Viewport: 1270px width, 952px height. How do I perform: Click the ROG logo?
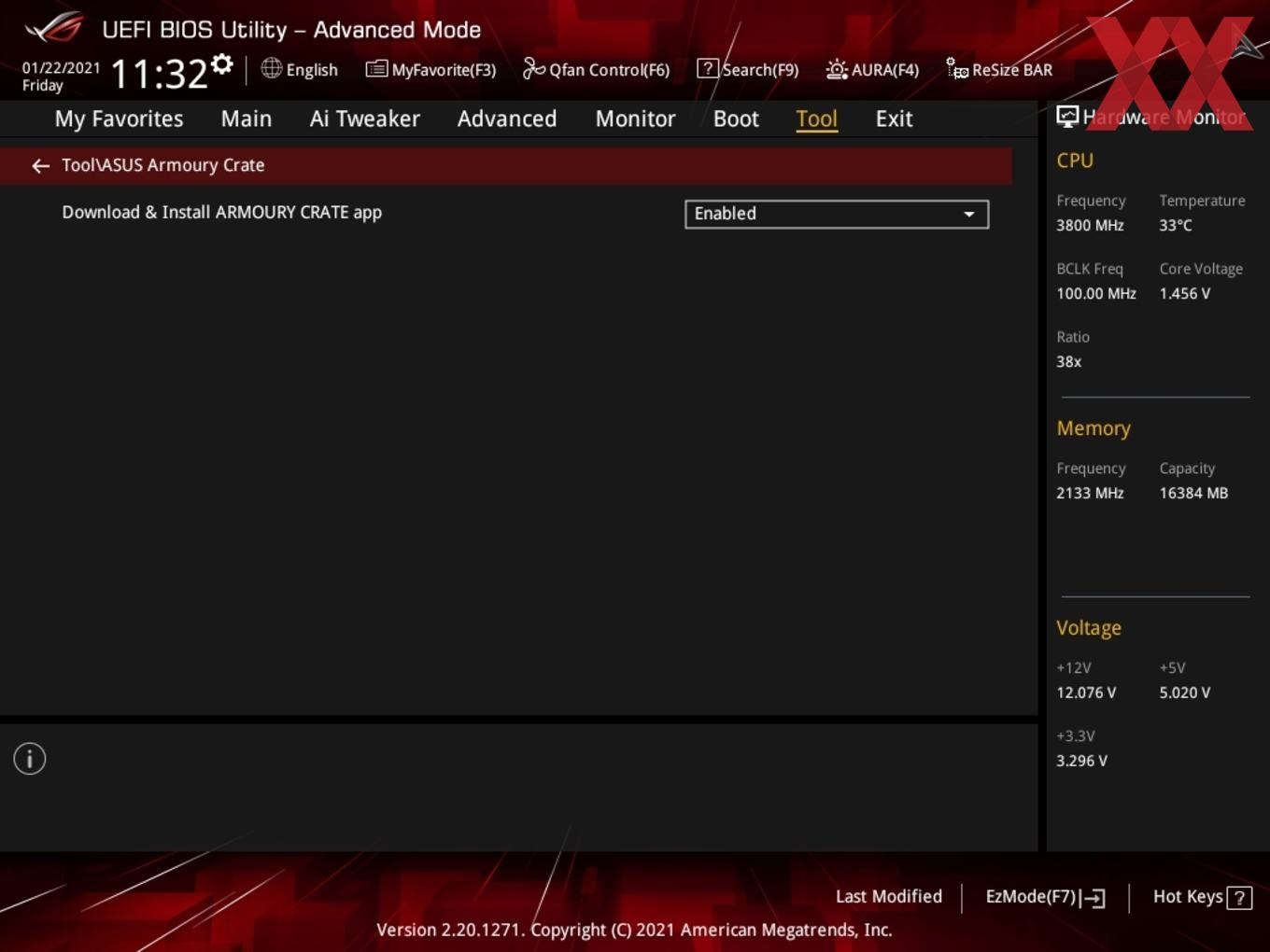click(54, 28)
